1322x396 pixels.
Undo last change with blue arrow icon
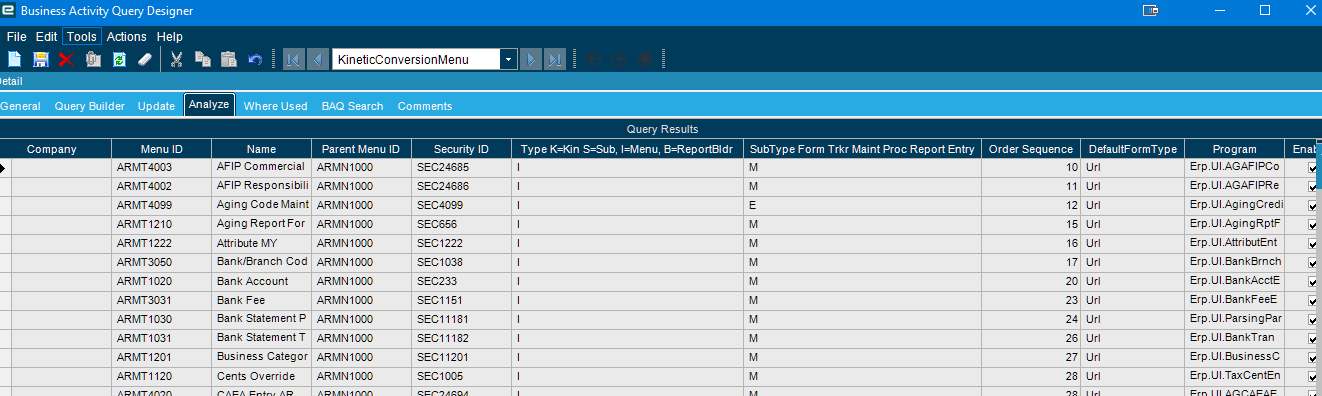[x=255, y=60]
